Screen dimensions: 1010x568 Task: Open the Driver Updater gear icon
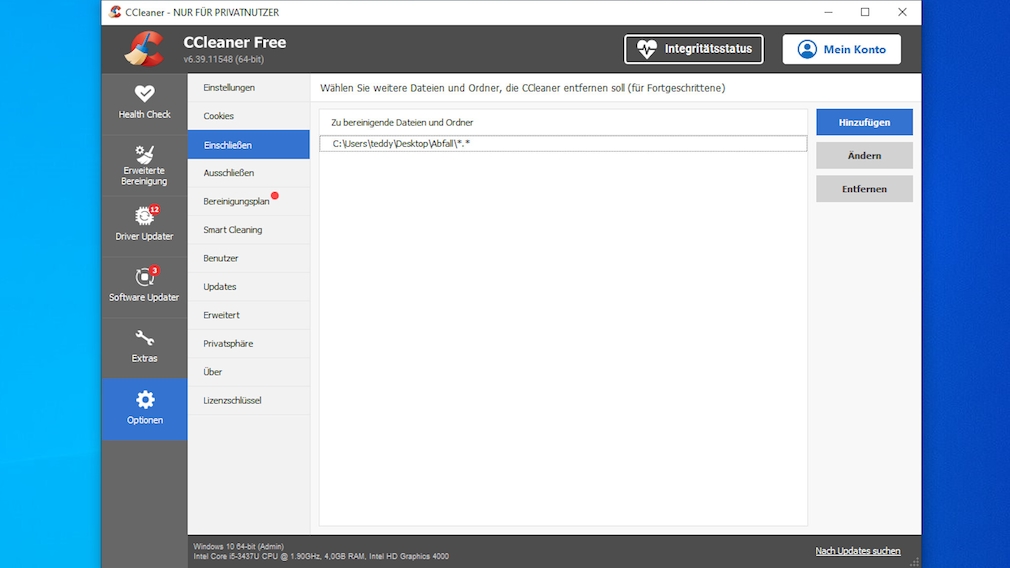(145, 216)
